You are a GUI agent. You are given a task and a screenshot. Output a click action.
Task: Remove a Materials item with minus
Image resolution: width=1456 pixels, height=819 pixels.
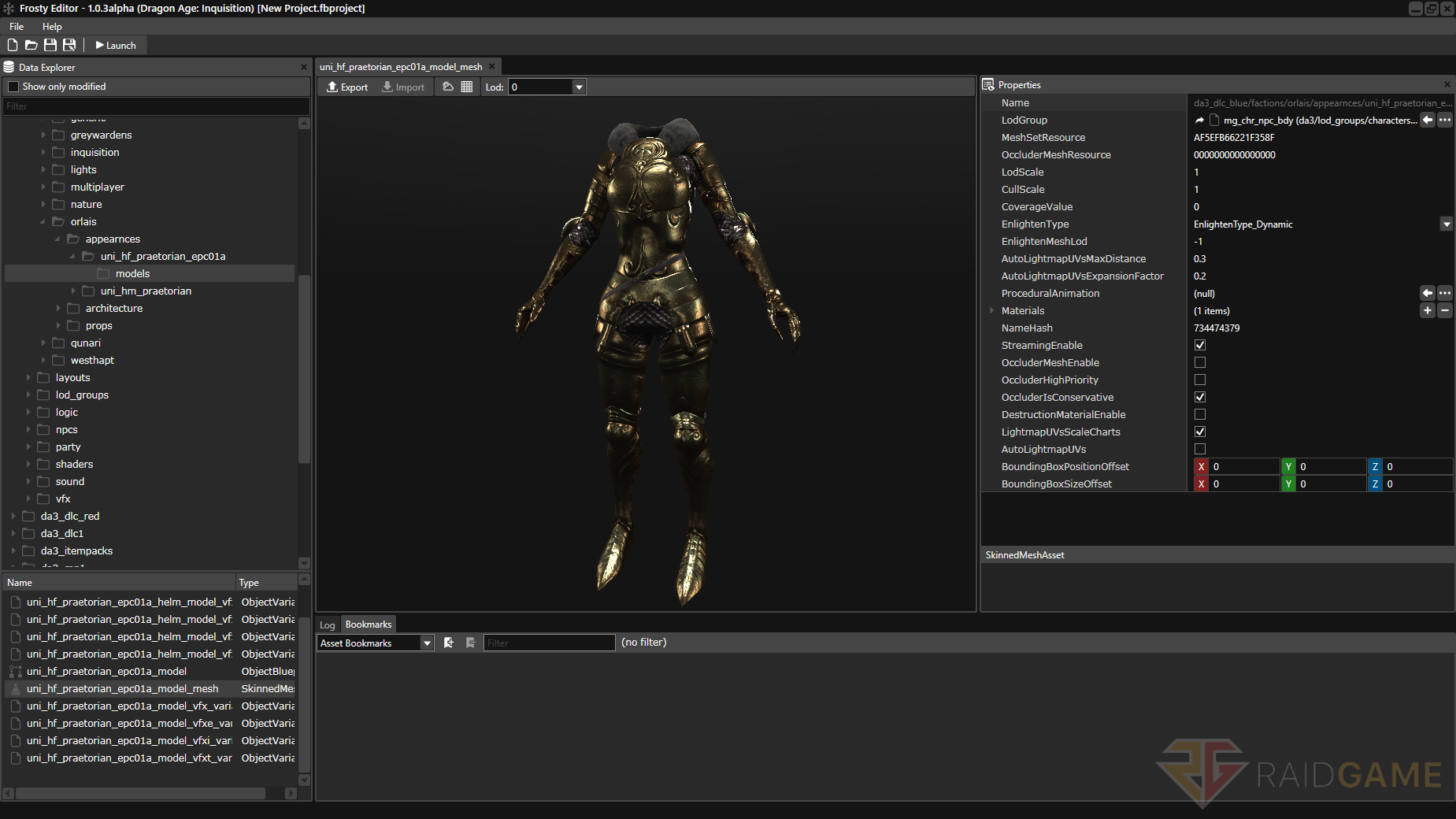1445,310
